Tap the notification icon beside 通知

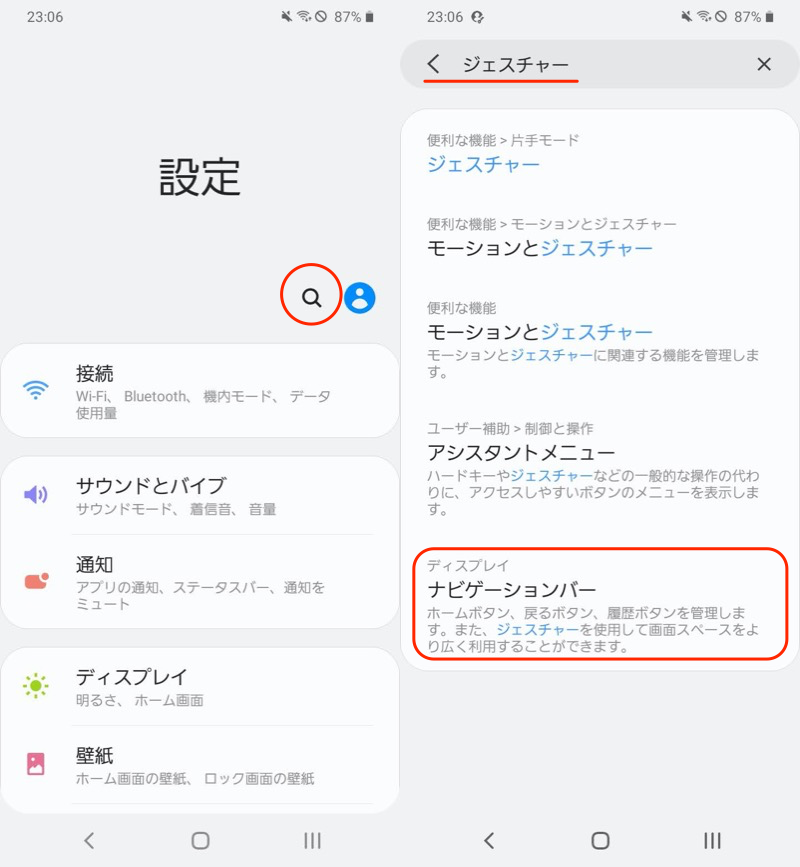coord(36,580)
